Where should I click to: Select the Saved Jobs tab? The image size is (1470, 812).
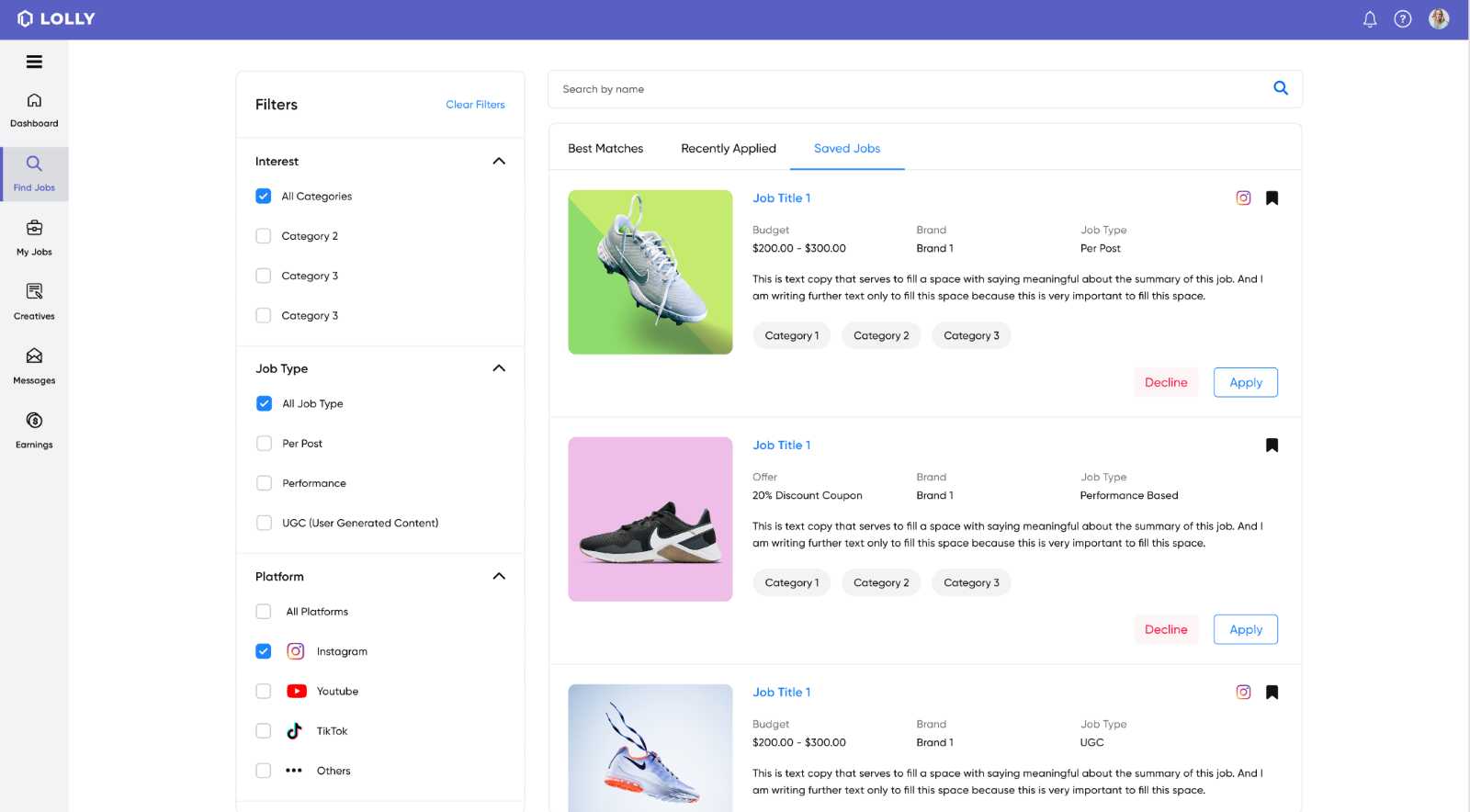tap(847, 148)
